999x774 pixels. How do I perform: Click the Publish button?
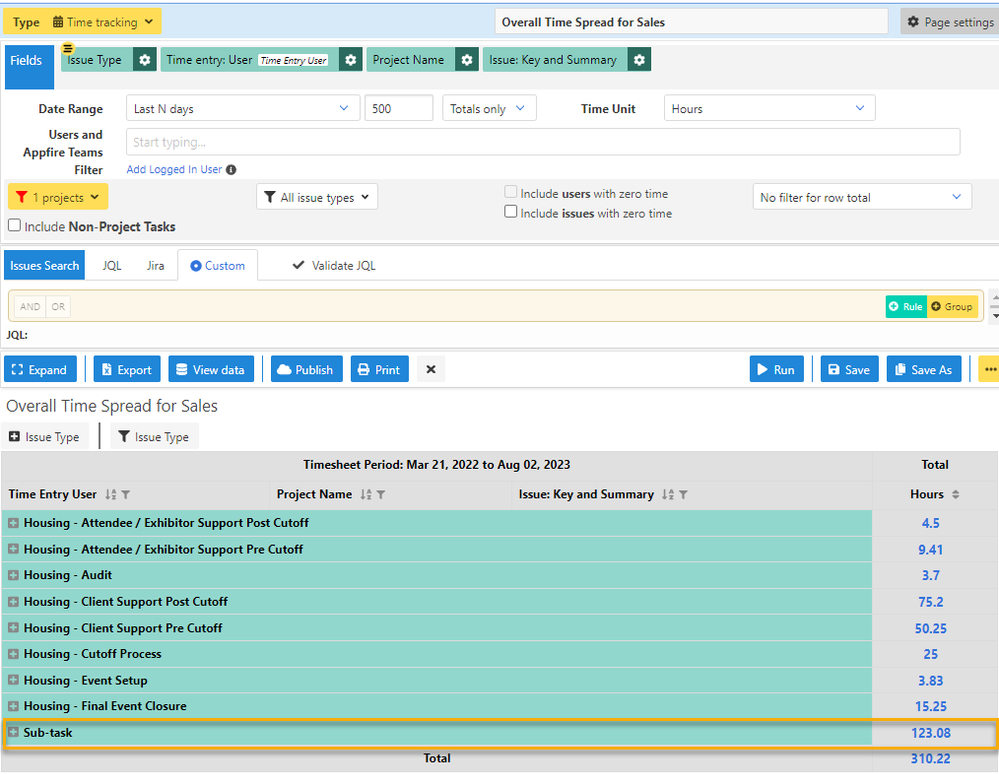tap(306, 369)
